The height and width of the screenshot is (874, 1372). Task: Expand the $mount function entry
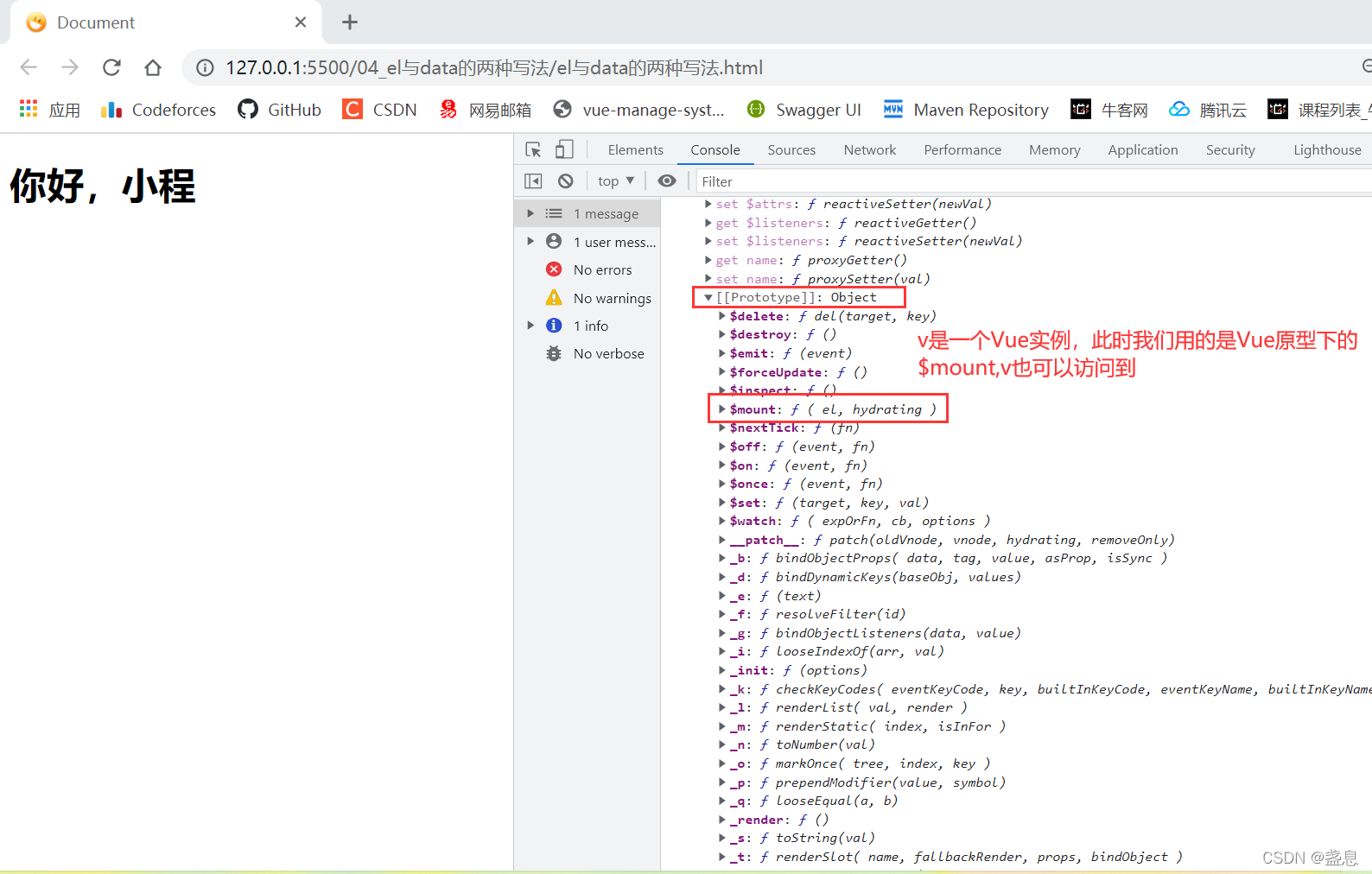722,409
